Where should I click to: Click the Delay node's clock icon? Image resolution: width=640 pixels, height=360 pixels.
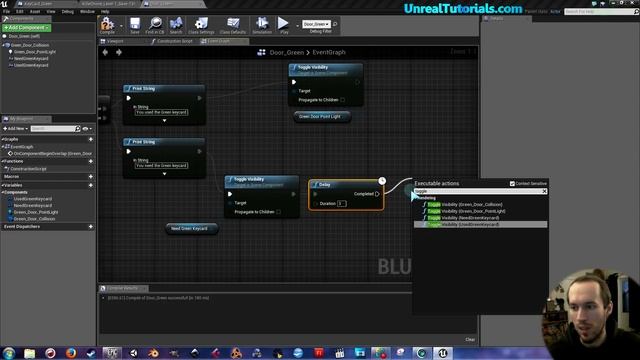(382, 180)
